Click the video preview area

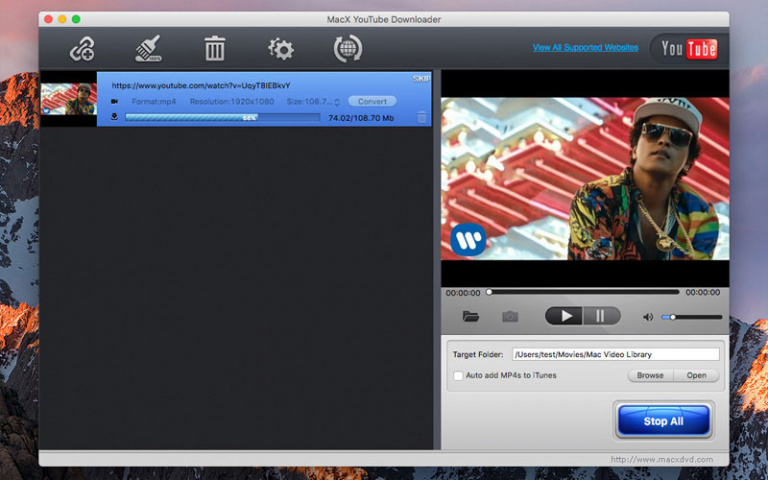pos(585,178)
